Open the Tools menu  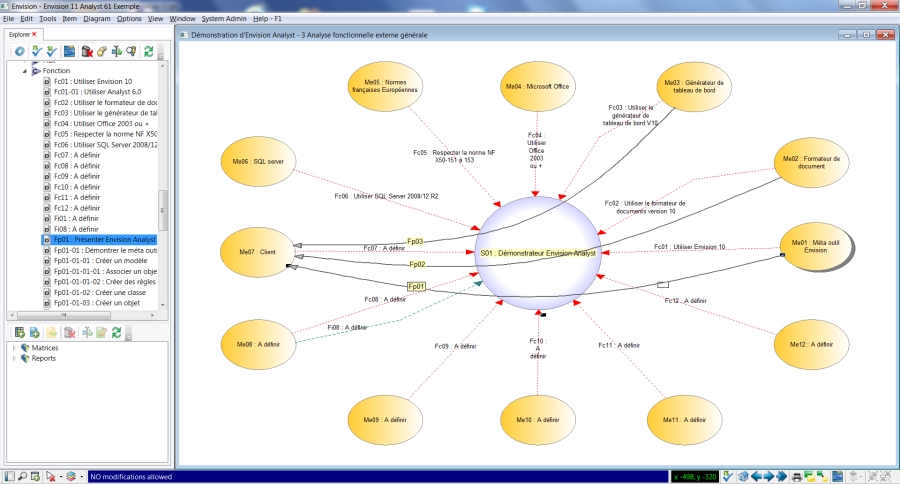pos(48,18)
